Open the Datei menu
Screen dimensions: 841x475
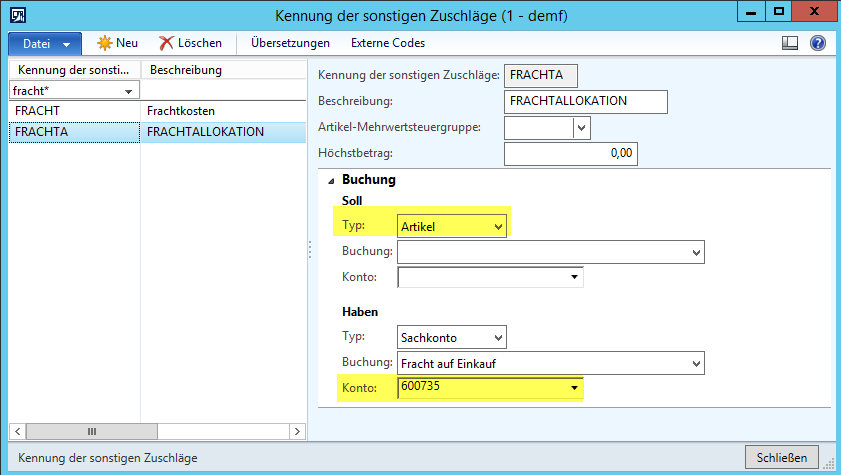[x=44, y=44]
